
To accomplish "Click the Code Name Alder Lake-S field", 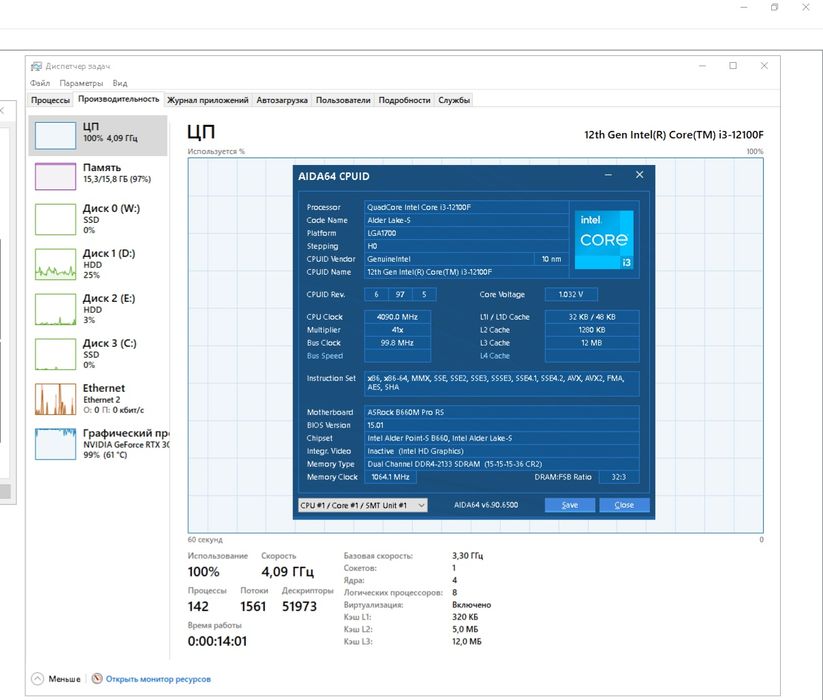I will 466,220.
